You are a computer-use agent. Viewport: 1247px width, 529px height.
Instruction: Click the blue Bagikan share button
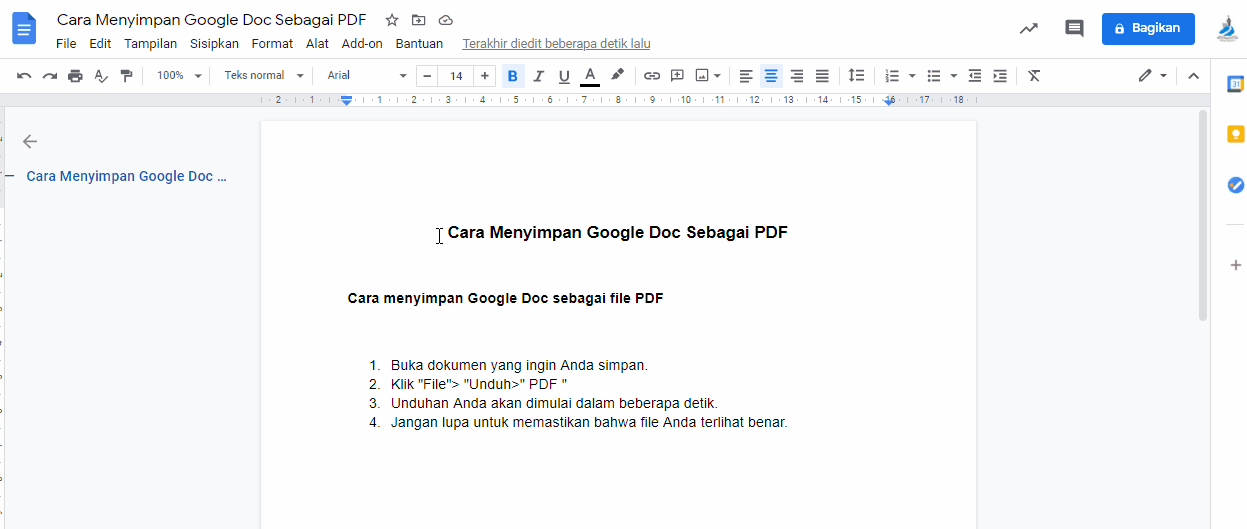click(1148, 29)
